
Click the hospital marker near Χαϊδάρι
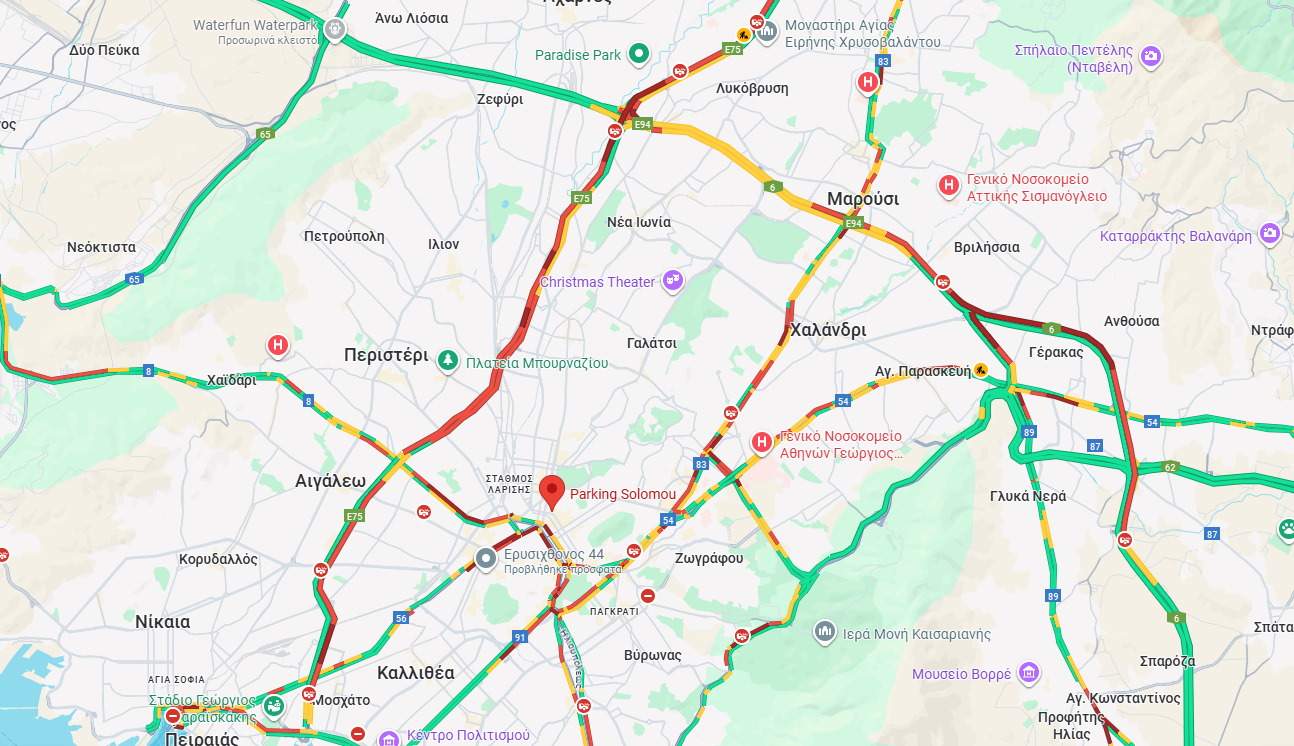278,346
